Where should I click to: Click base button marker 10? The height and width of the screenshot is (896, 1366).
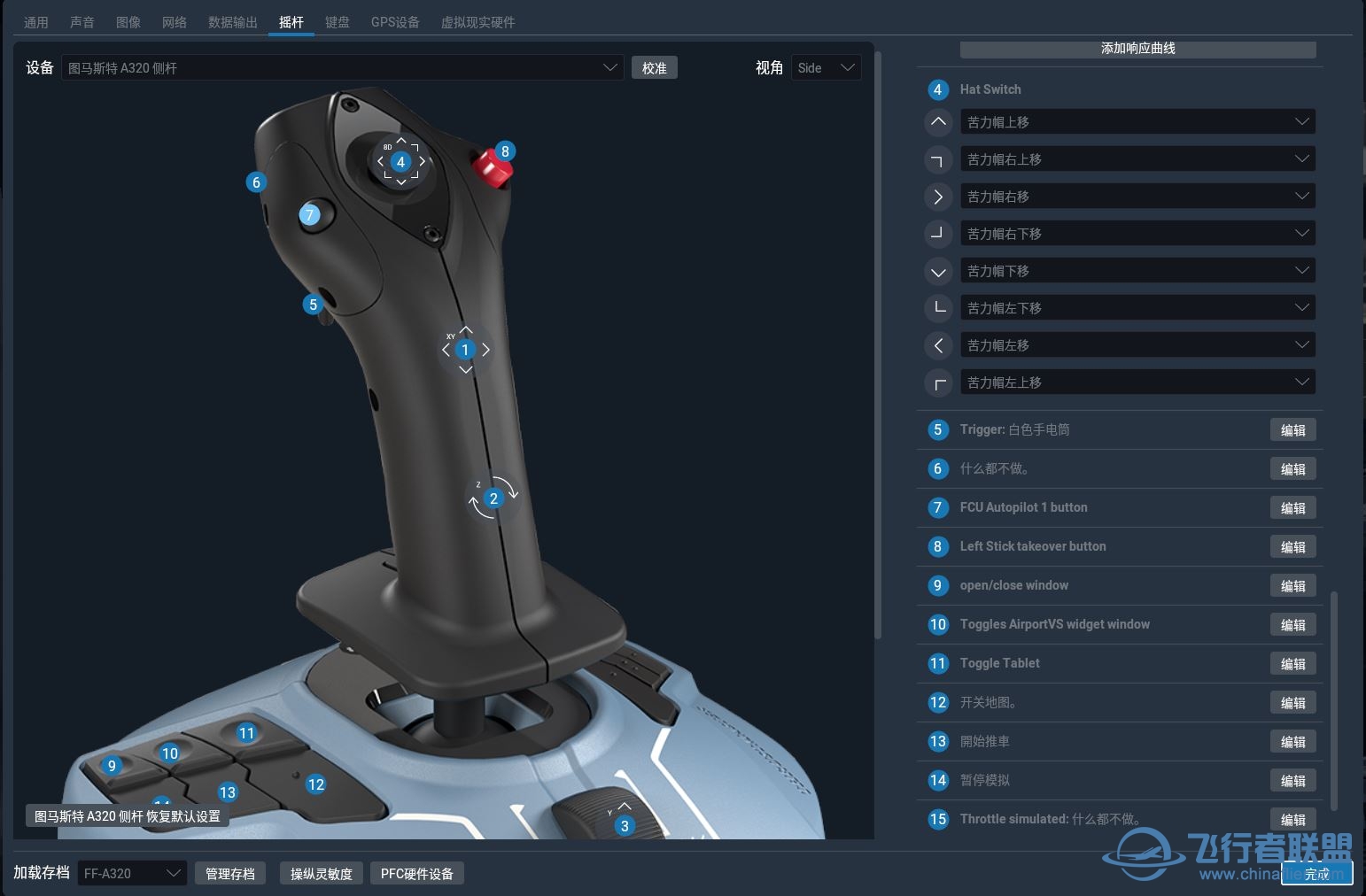tap(170, 753)
